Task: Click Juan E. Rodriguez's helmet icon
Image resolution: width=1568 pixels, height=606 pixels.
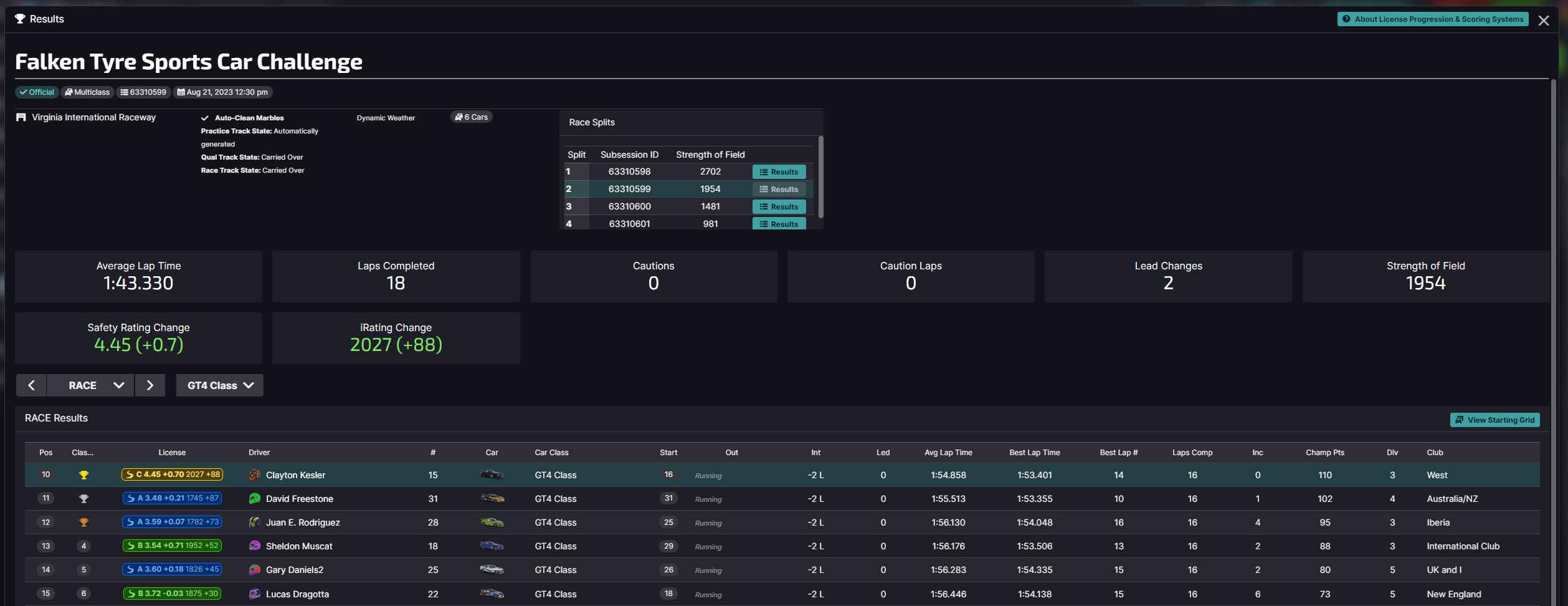Action: 255,522
